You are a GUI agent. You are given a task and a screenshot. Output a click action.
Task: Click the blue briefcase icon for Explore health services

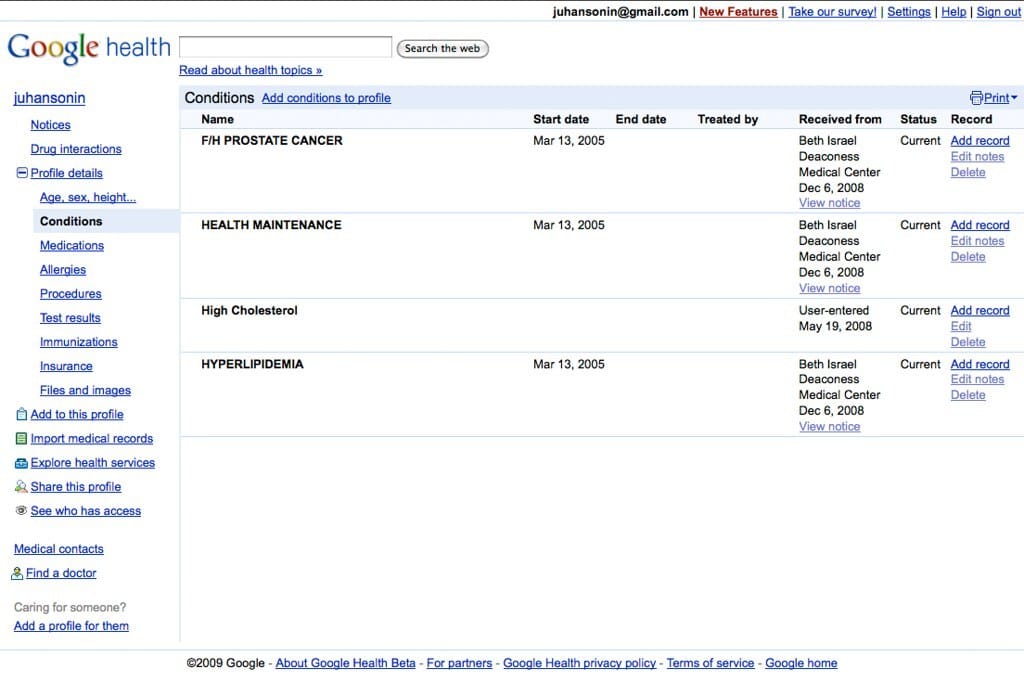pyautogui.click(x=21, y=463)
